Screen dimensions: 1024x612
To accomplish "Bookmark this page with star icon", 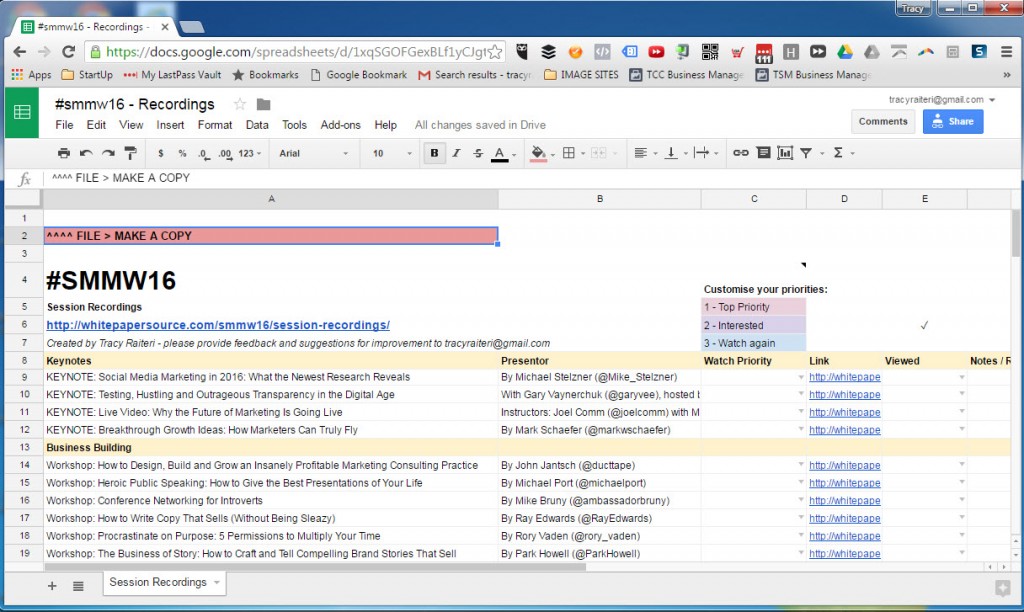I will (496, 52).
